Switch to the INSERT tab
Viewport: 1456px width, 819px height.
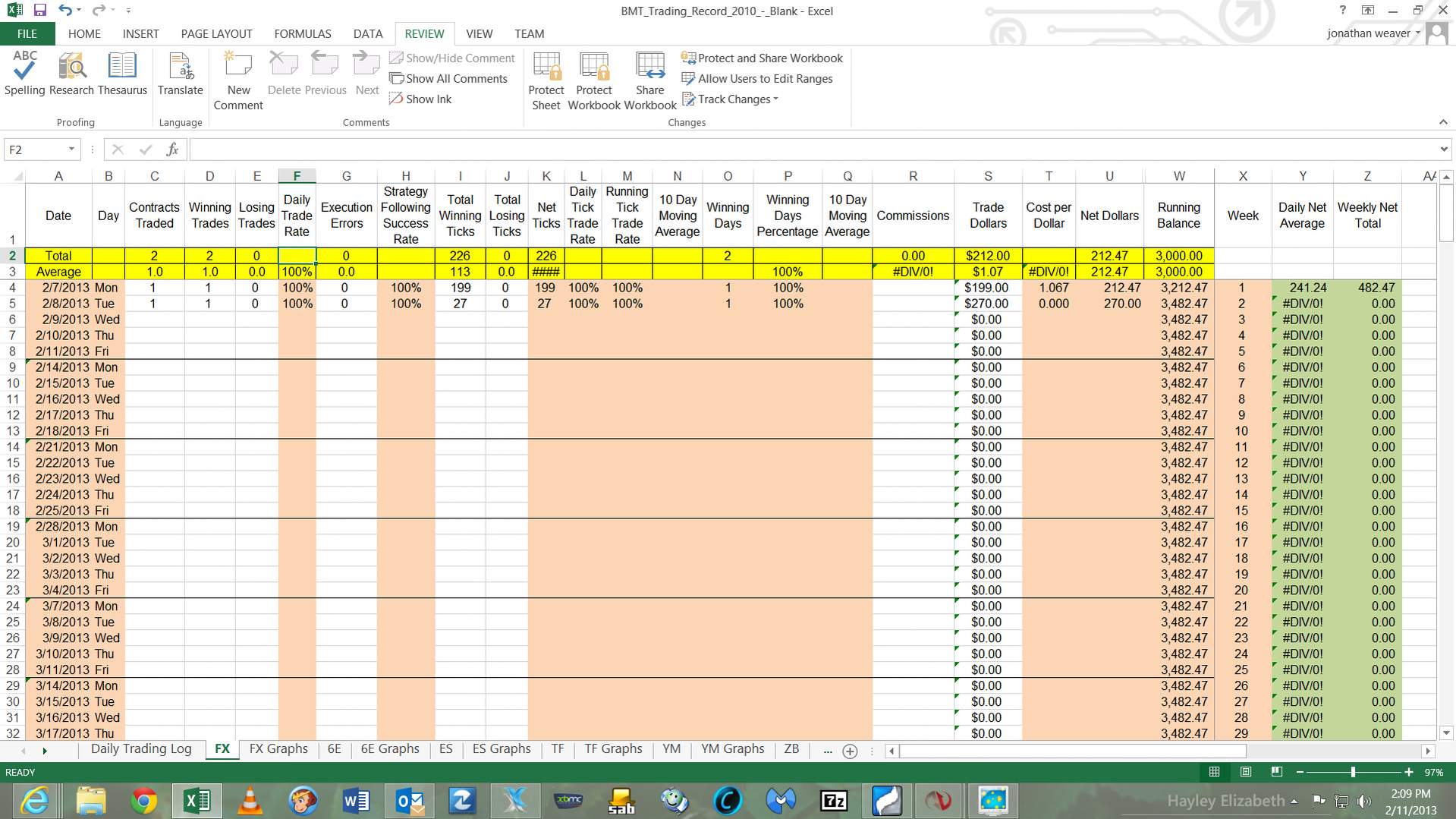click(x=141, y=33)
